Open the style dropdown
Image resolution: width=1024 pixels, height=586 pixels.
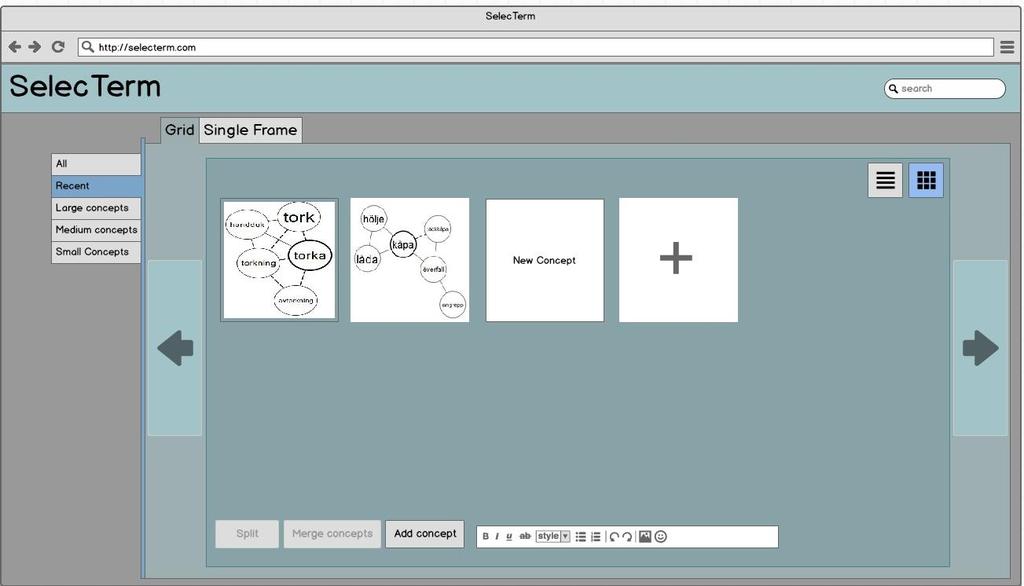tap(553, 536)
